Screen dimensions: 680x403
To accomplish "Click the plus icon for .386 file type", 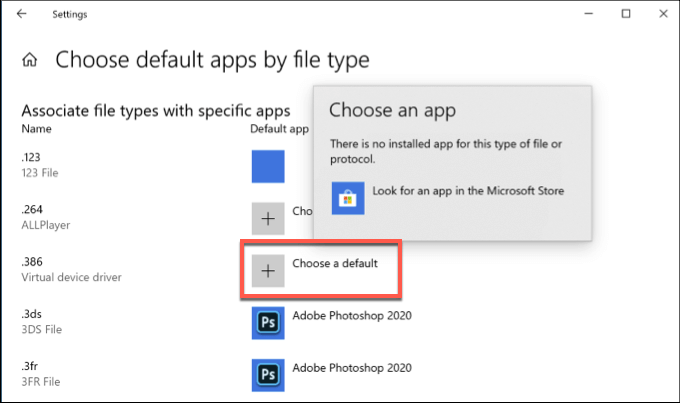I will click(268, 268).
